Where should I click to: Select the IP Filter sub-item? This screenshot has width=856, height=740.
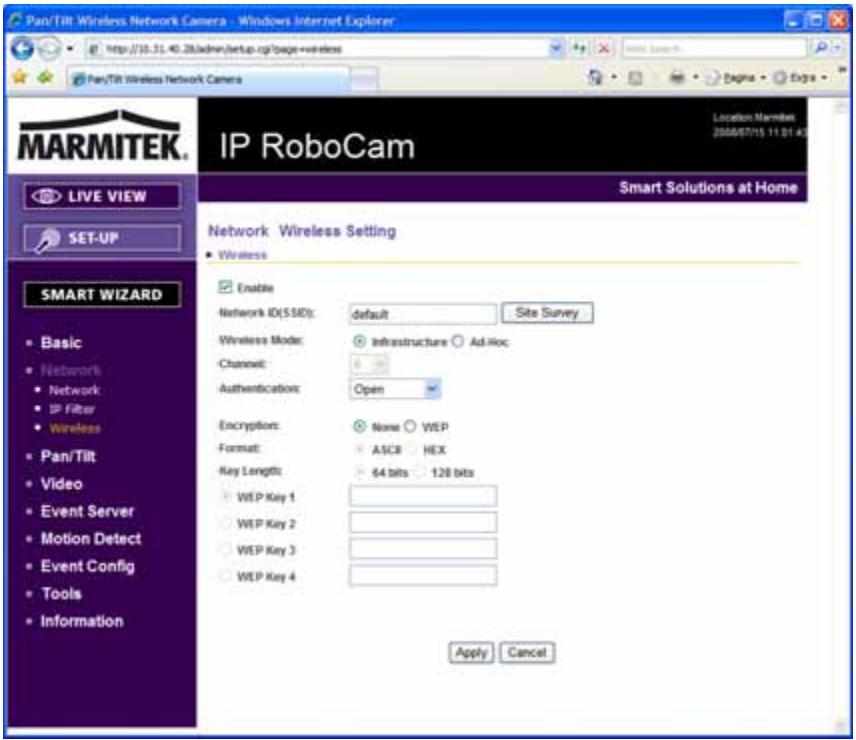(72, 409)
